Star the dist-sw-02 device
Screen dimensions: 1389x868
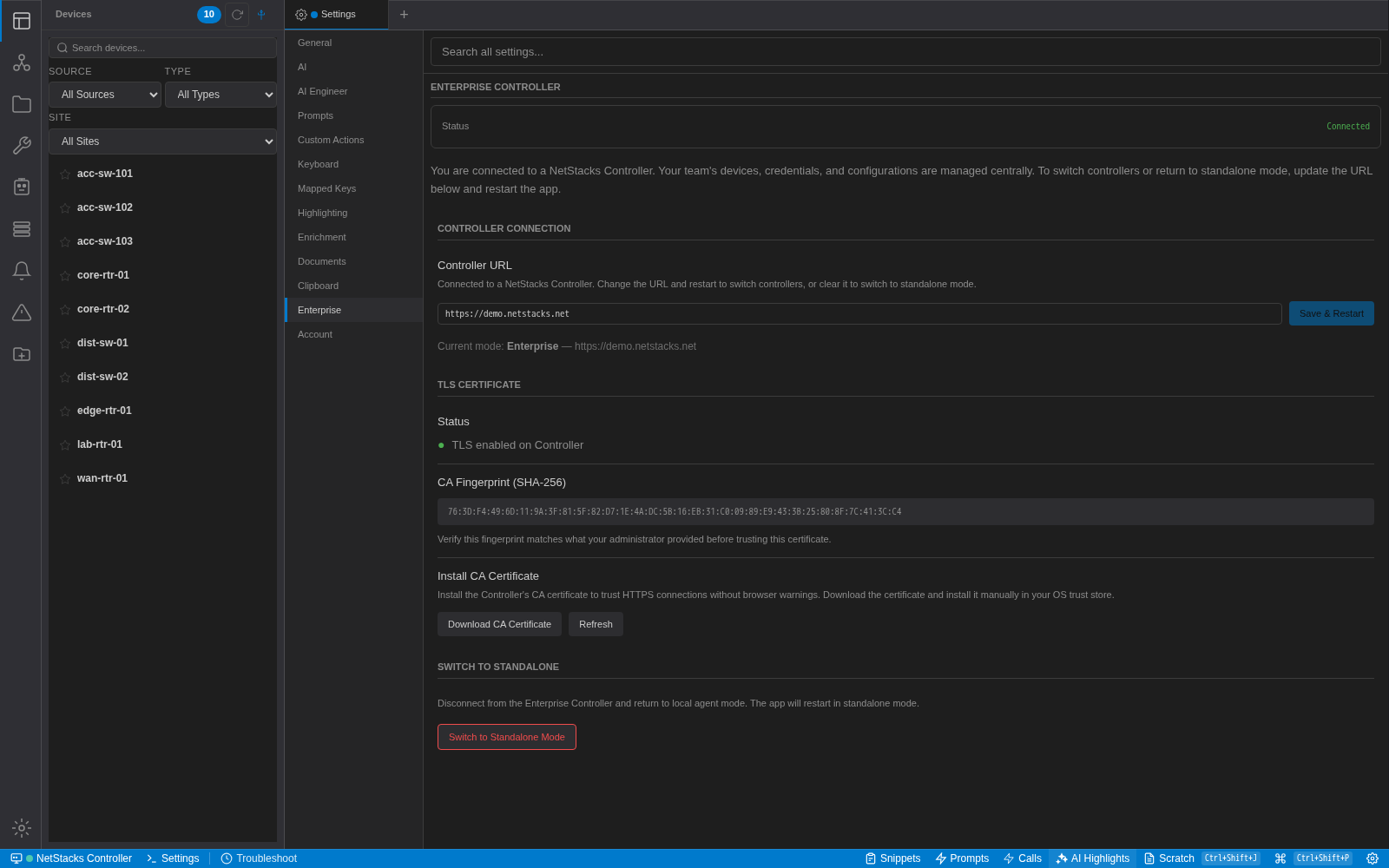(65, 378)
